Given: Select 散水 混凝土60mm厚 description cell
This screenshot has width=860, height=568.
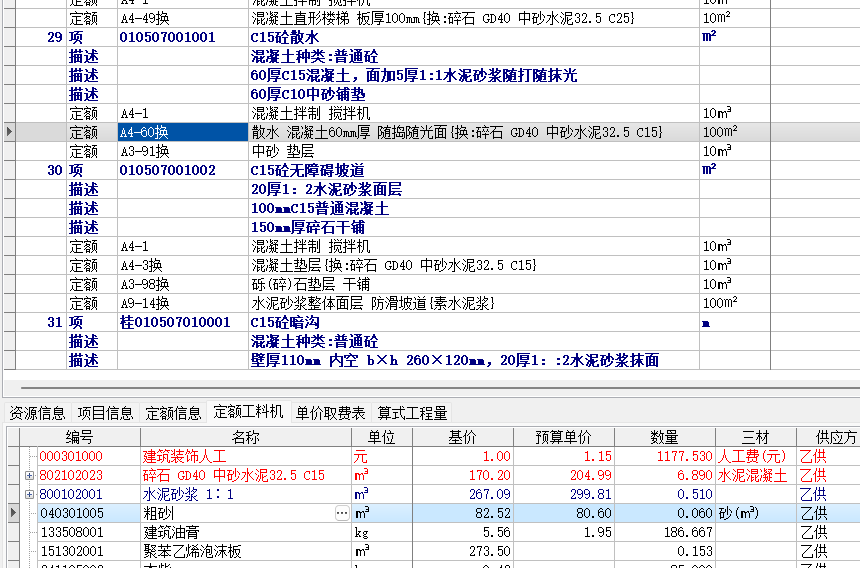Looking at the screenshot, I should pos(474,132).
